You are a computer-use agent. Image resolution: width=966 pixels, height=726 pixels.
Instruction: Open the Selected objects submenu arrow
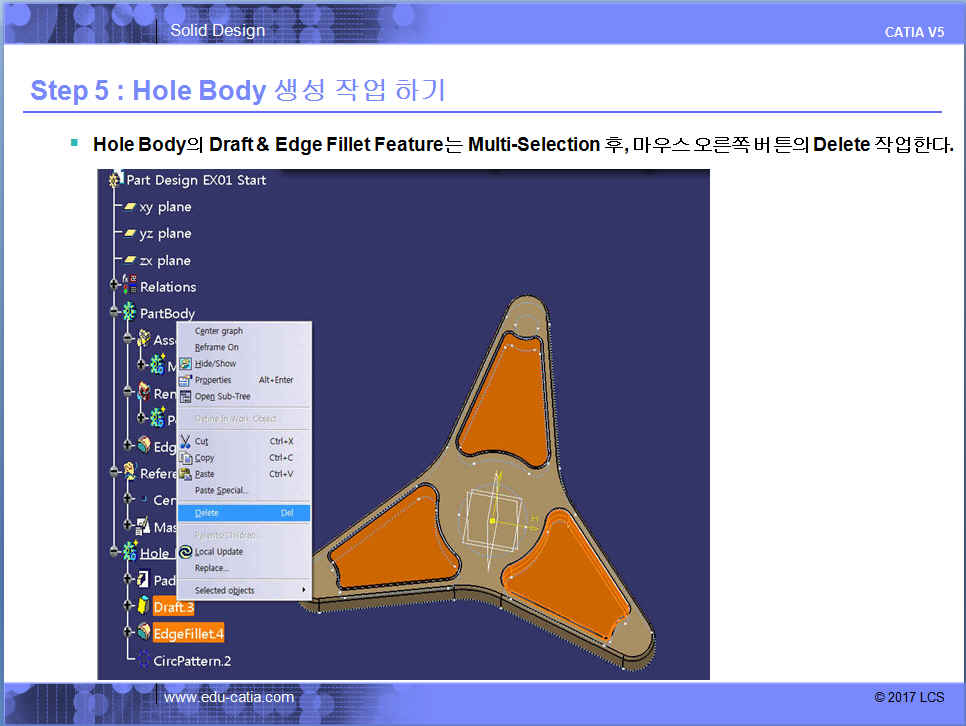(303, 591)
